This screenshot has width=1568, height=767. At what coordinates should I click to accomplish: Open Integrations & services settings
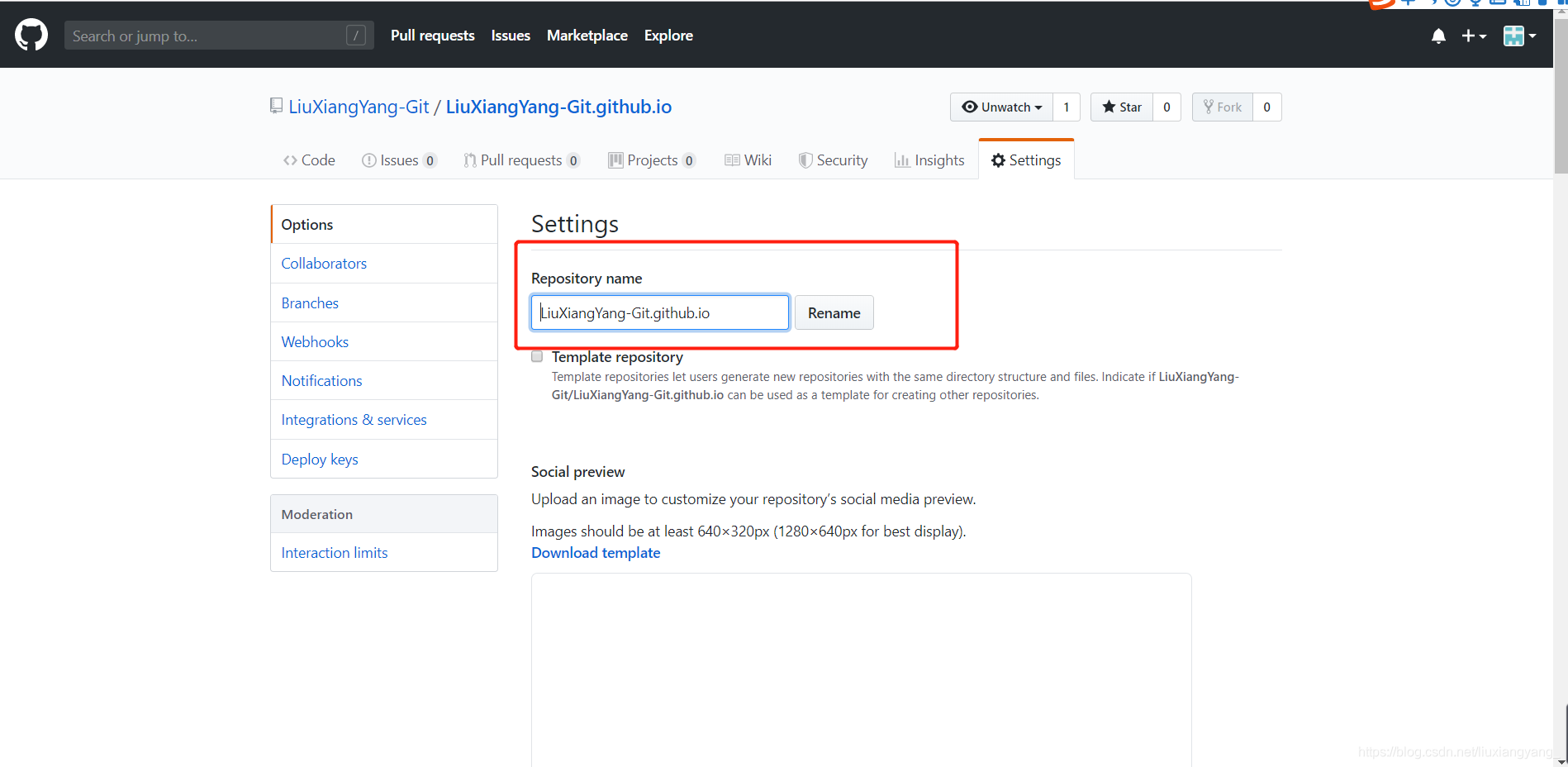pos(384,420)
